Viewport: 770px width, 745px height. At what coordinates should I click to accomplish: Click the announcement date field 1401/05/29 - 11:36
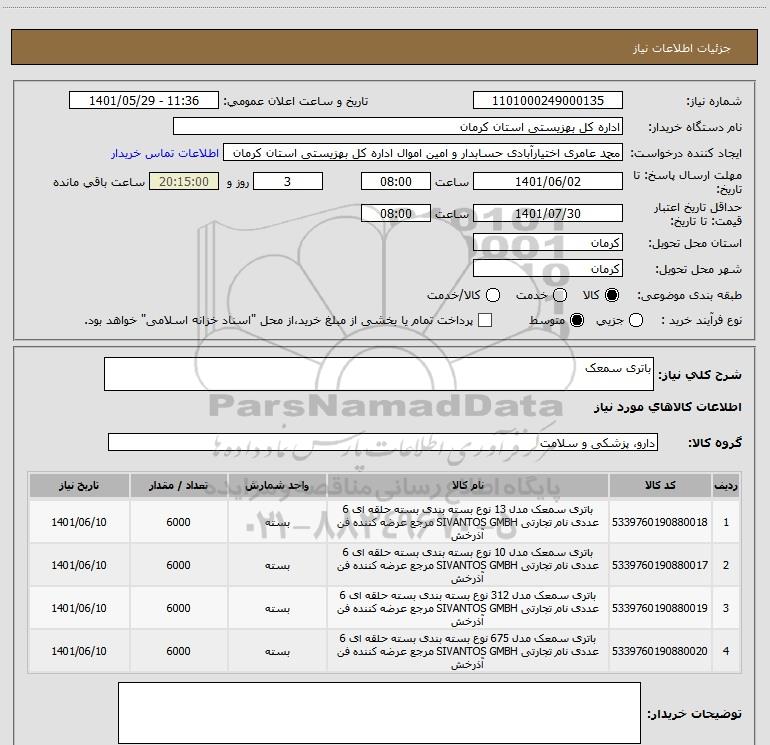coord(144,101)
